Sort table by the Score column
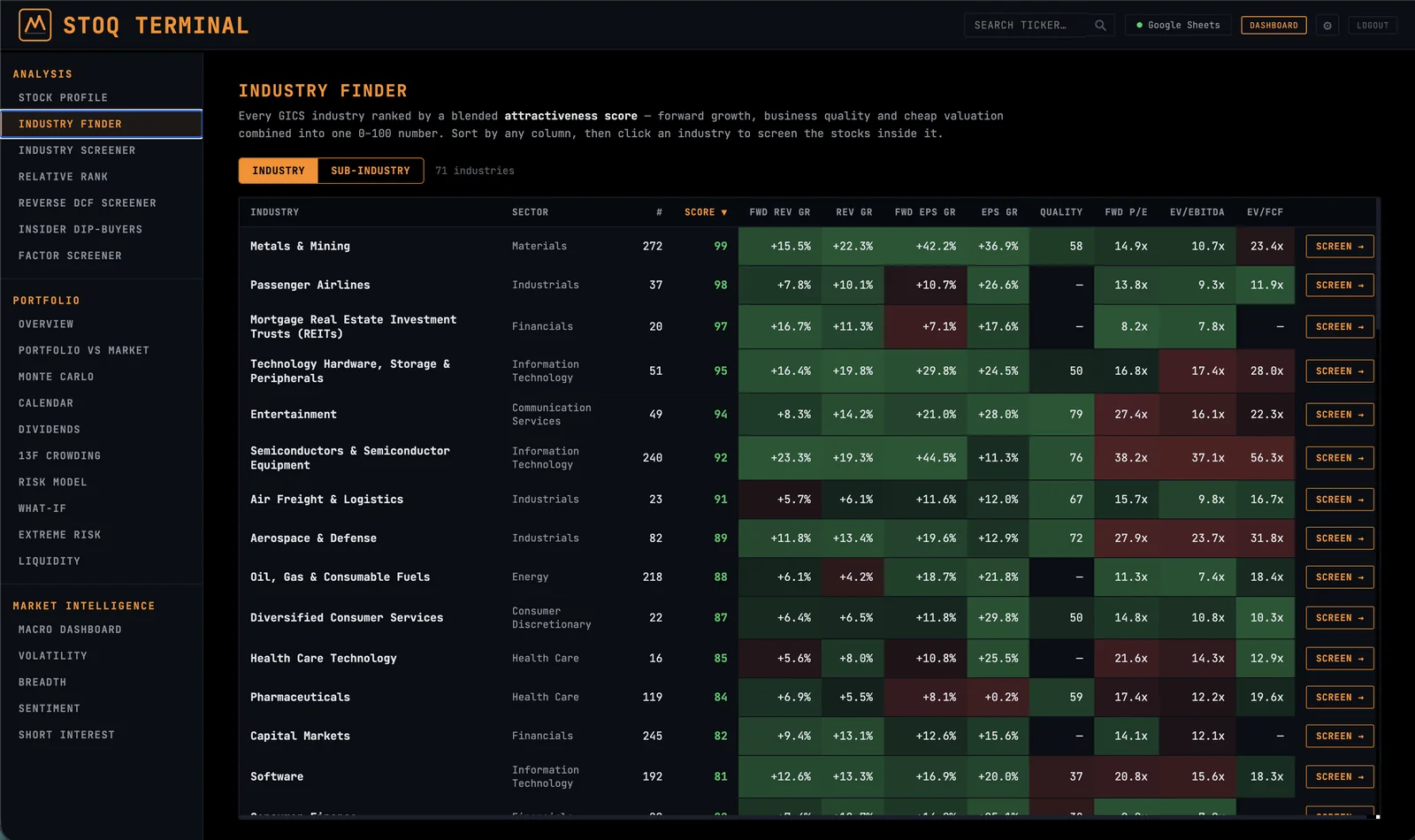This screenshot has height=840, width=1415. tap(706, 212)
